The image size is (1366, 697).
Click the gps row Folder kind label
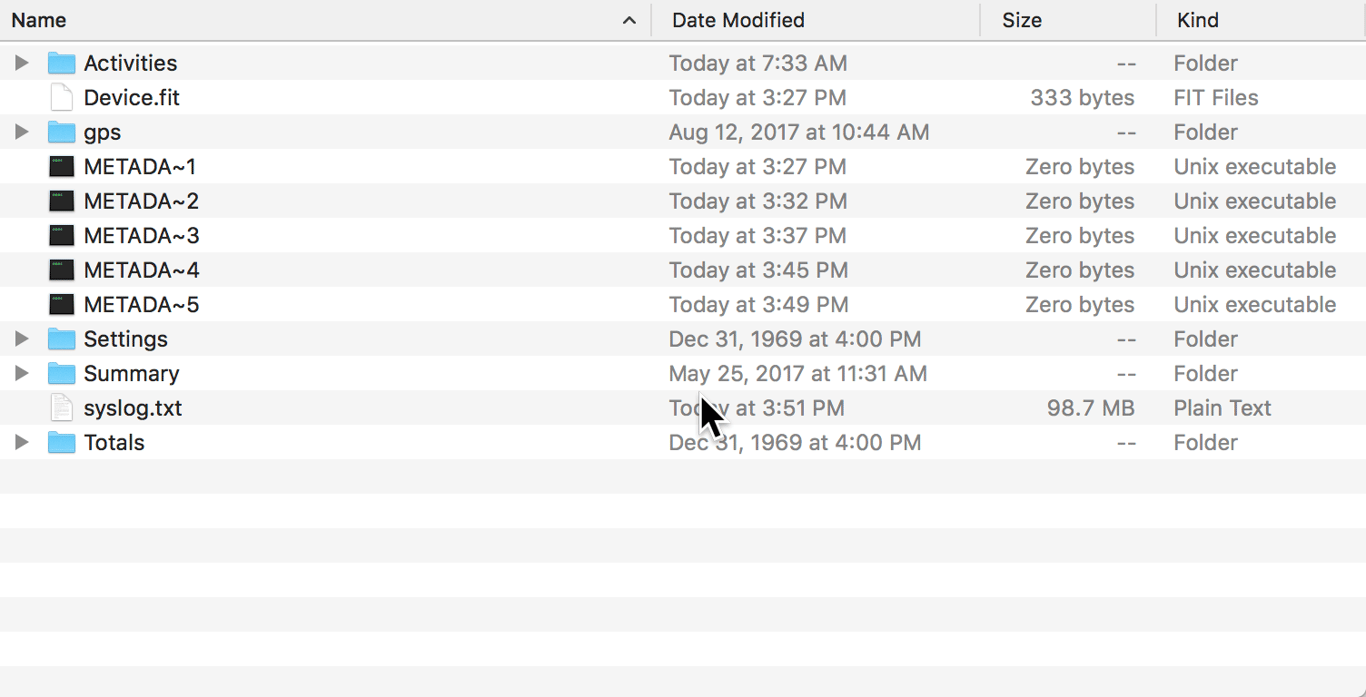pyautogui.click(x=1206, y=132)
